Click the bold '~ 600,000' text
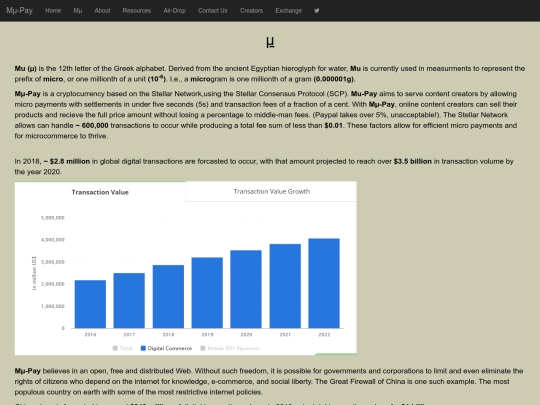540x405 pixels. 92,125
